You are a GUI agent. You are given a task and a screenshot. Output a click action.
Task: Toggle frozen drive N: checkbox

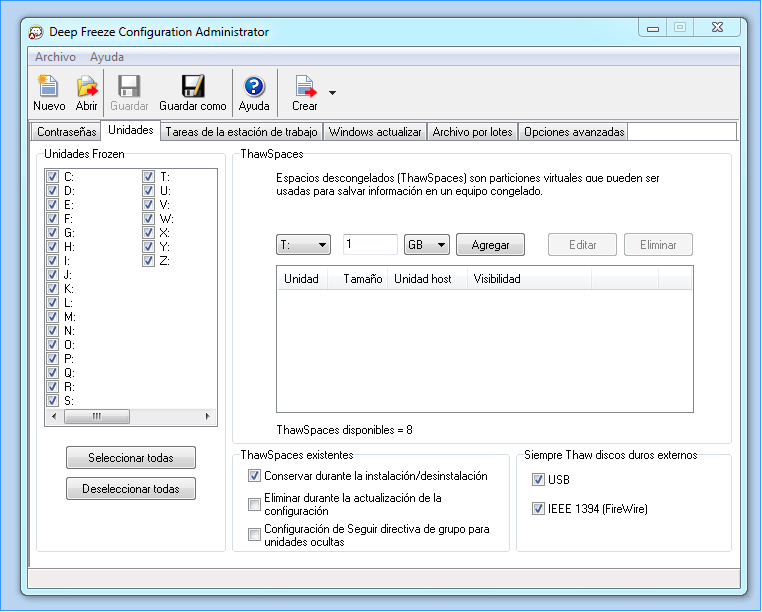[52, 331]
